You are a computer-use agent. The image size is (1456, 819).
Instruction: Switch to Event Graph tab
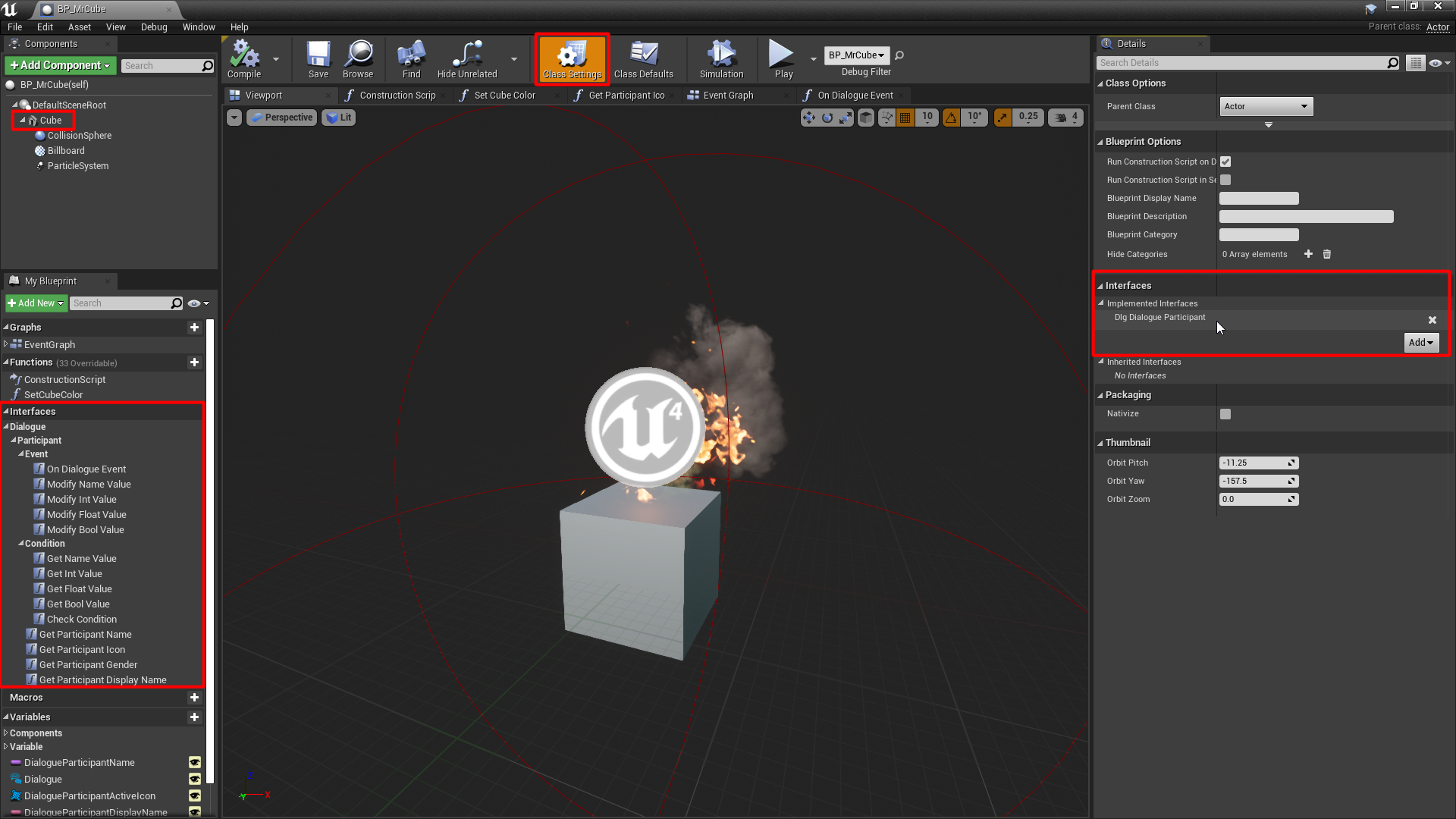(x=728, y=94)
